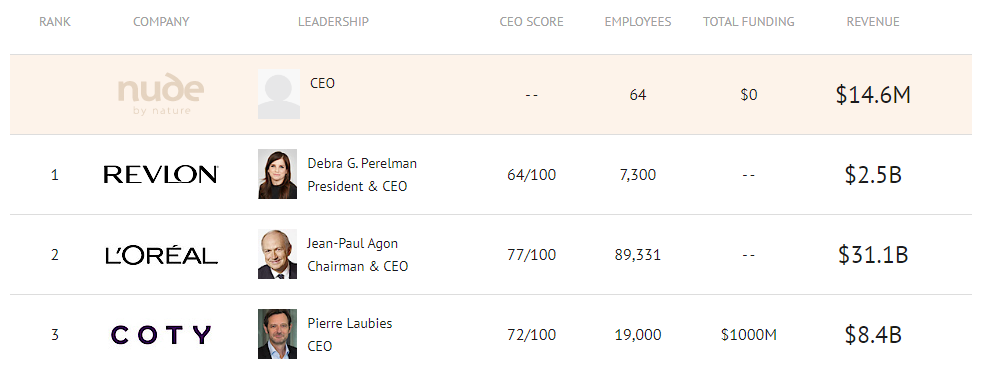Image resolution: width=981 pixels, height=372 pixels.
Task: Click the Revenue column header
Action: point(873,22)
